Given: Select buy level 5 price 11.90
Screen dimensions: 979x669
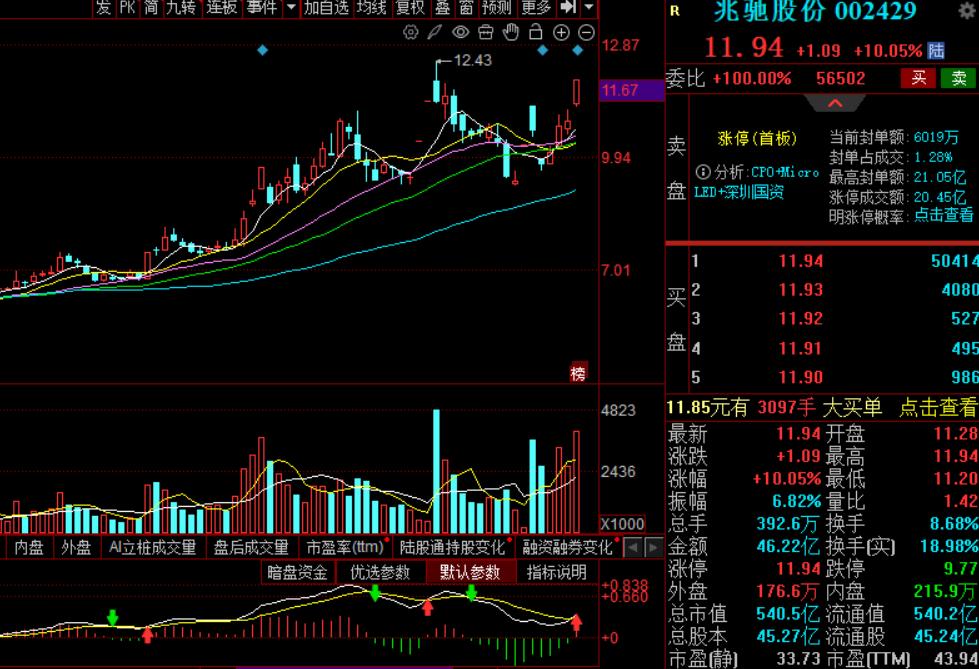Looking at the screenshot, I should coord(800,377).
